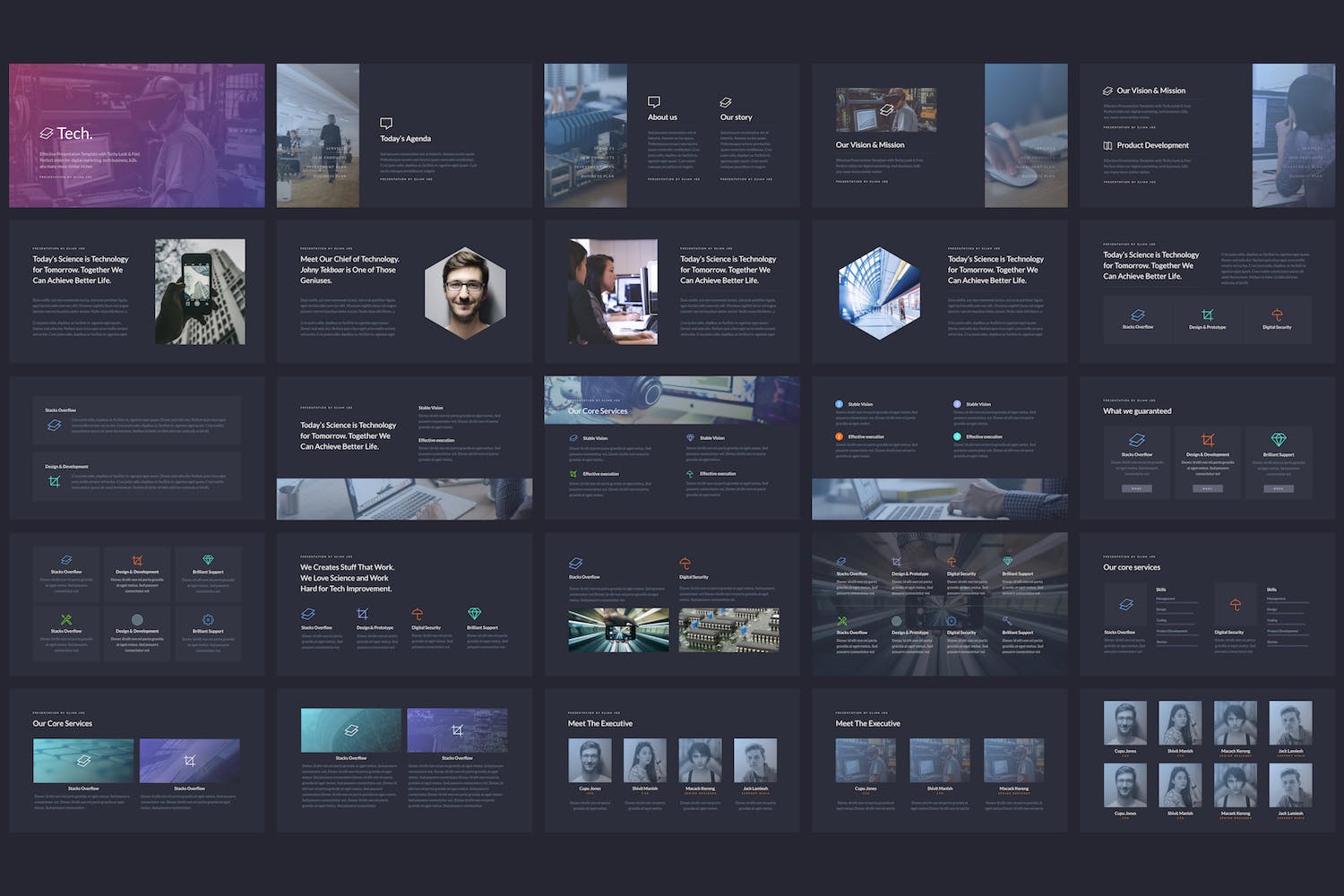The width and height of the screenshot is (1344, 896).
Task: Click the green crossed-tools icon in six-card slide
Action: 66,619
